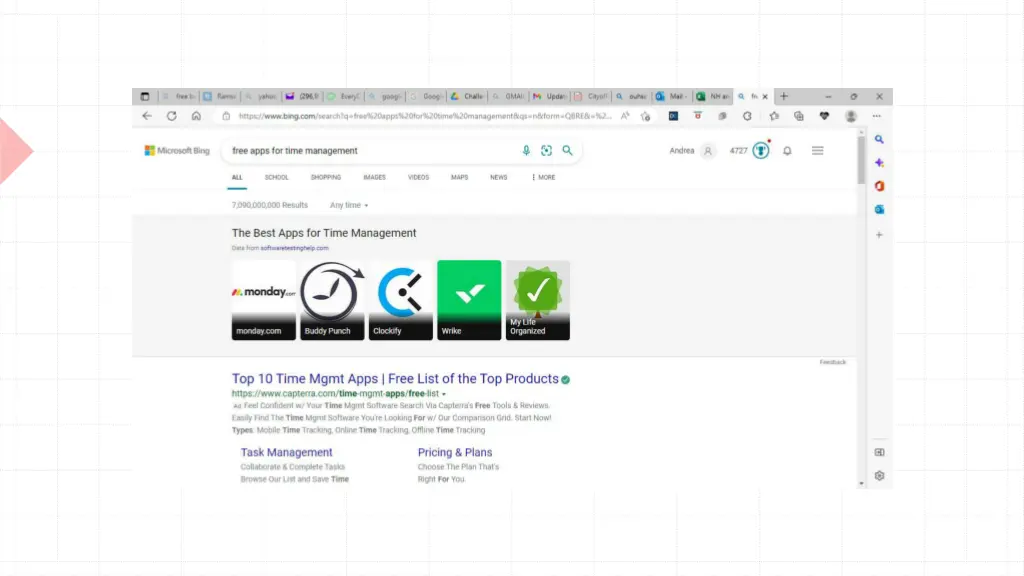Click the browser address bar
The height and width of the screenshot is (576, 1024).
424,116
